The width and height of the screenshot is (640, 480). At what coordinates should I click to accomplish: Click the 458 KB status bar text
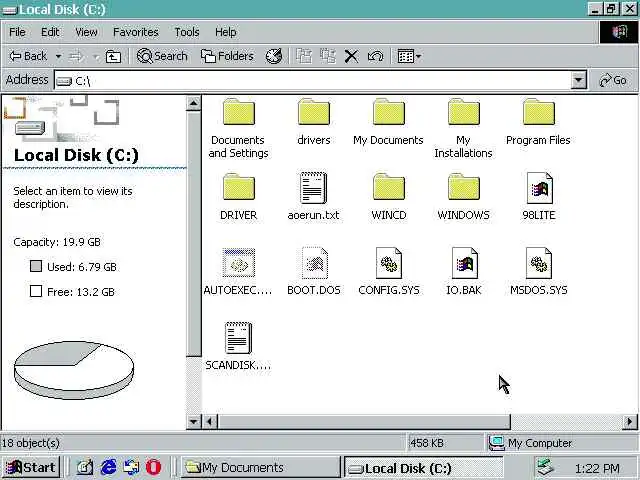coord(427,443)
